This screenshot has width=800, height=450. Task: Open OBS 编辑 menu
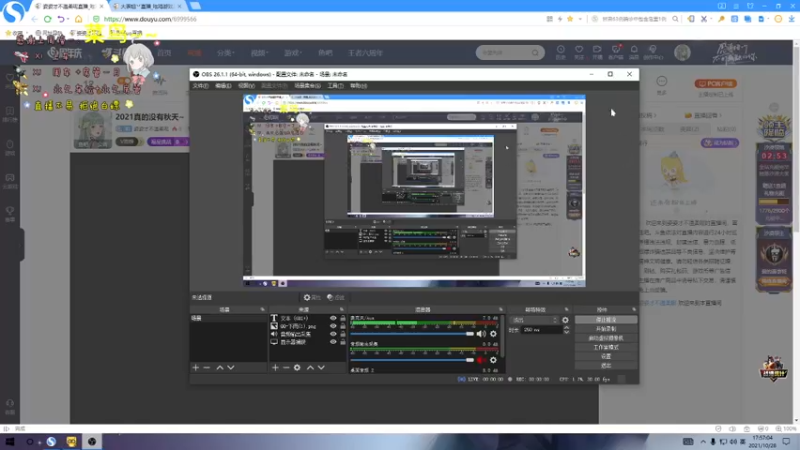pyautogui.click(x=223, y=86)
